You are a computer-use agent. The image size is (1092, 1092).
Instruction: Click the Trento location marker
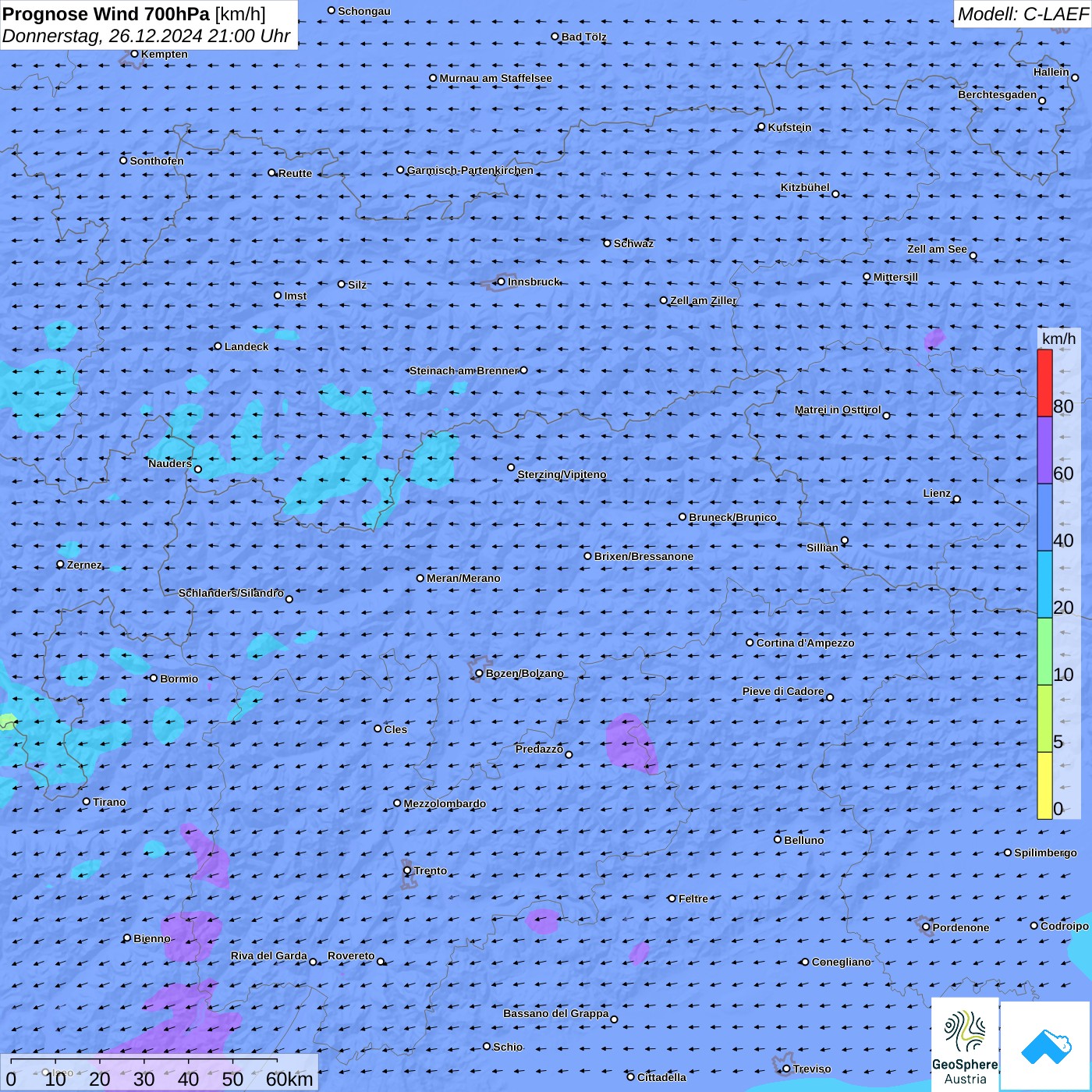407,870
